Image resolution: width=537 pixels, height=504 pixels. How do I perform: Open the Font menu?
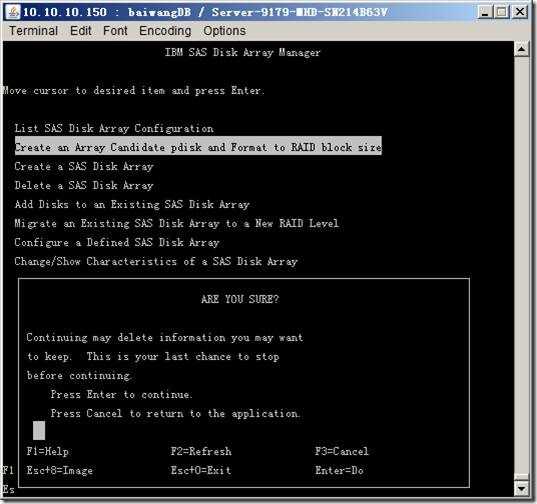coord(115,31)
